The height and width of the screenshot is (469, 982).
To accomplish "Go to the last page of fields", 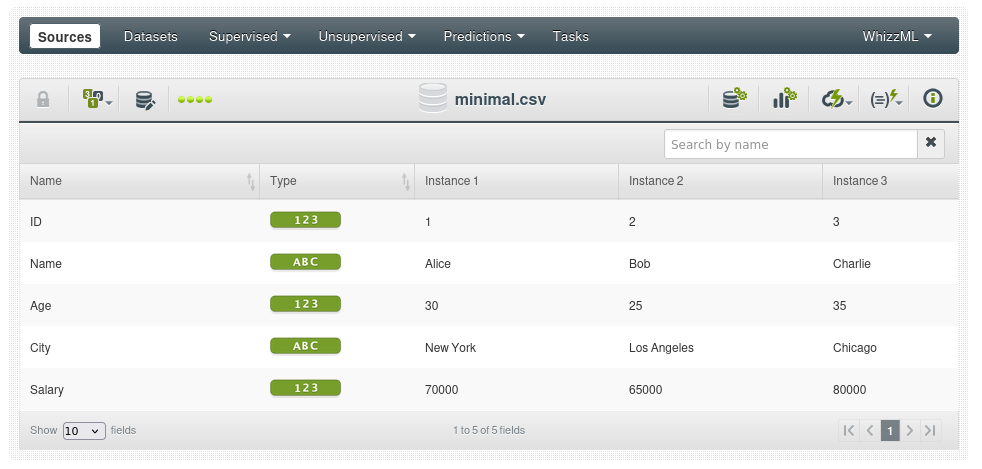I will [930, 430].
